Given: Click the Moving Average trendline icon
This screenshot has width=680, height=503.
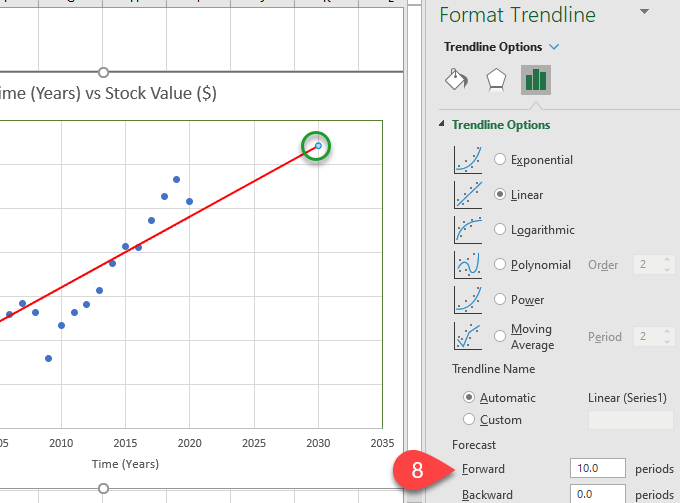Looking at the screenshot, I should point(467,336).
